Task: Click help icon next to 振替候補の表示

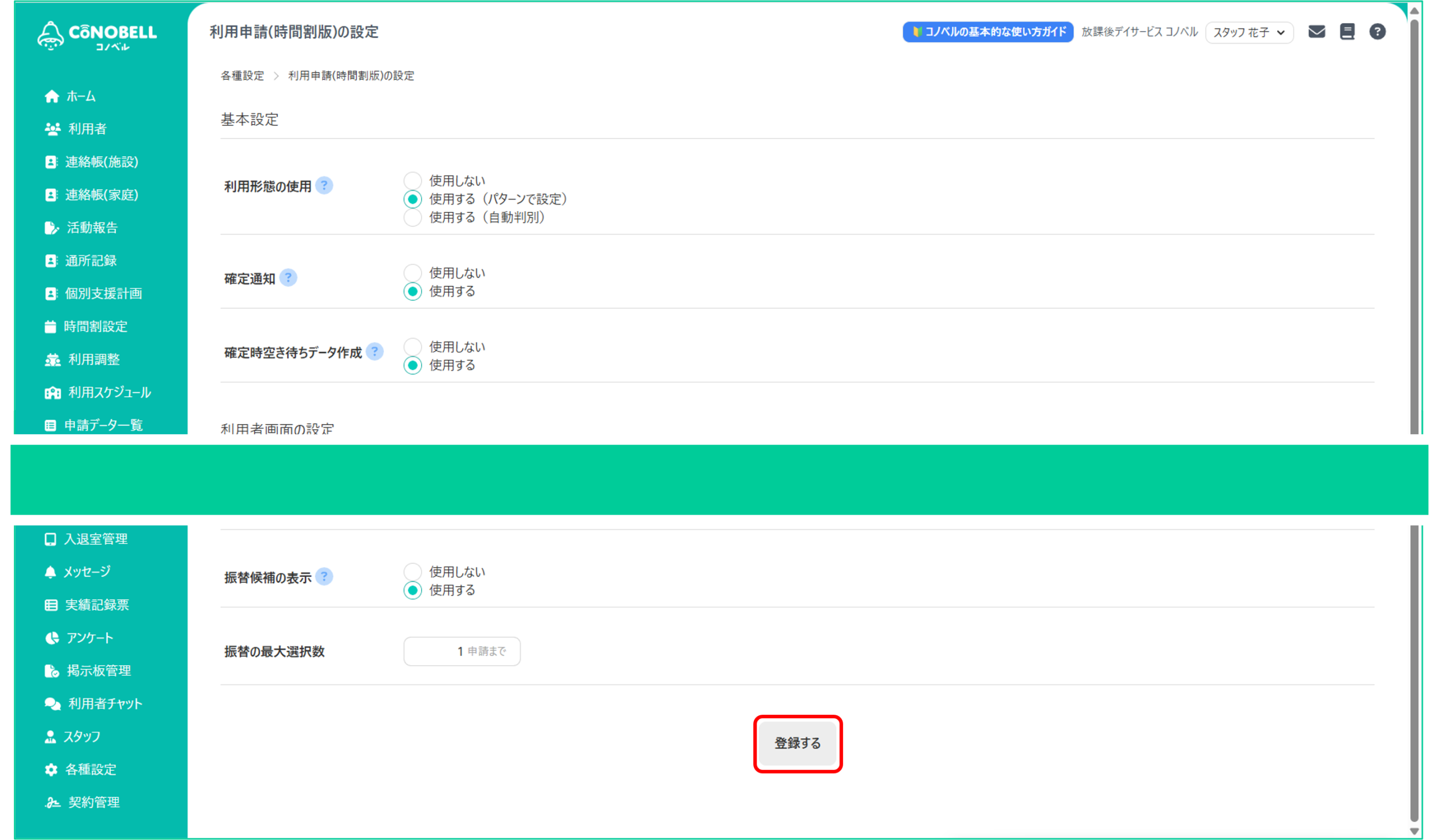Action: click(x=324, y=577)
